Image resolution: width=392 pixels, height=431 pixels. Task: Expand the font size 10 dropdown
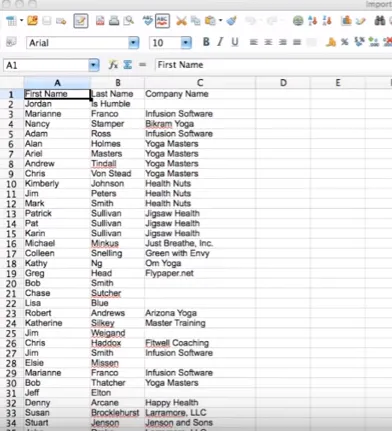186,42
